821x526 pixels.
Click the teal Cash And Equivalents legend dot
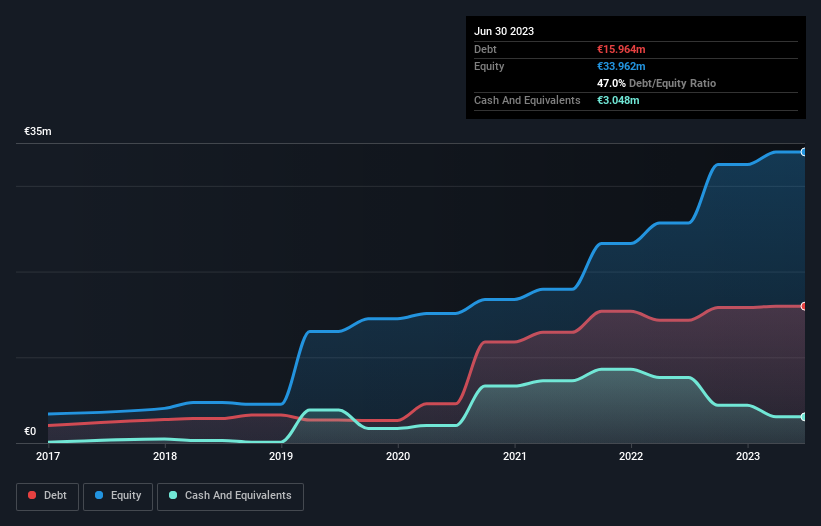click(173, 495)
